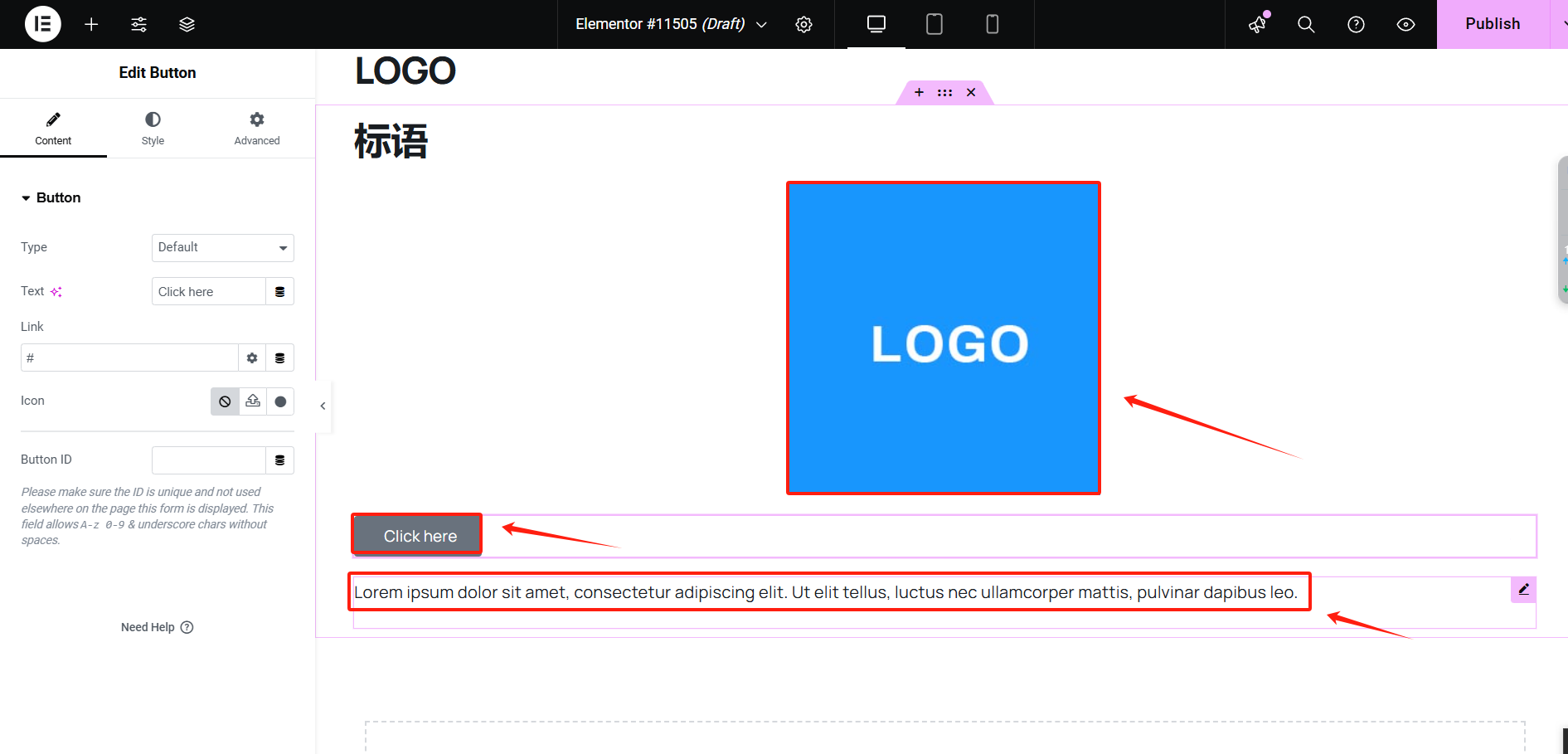This screenshot has height=754, width=1568.
Task: Open the Type dropdown showing Default
Action: 222,247
